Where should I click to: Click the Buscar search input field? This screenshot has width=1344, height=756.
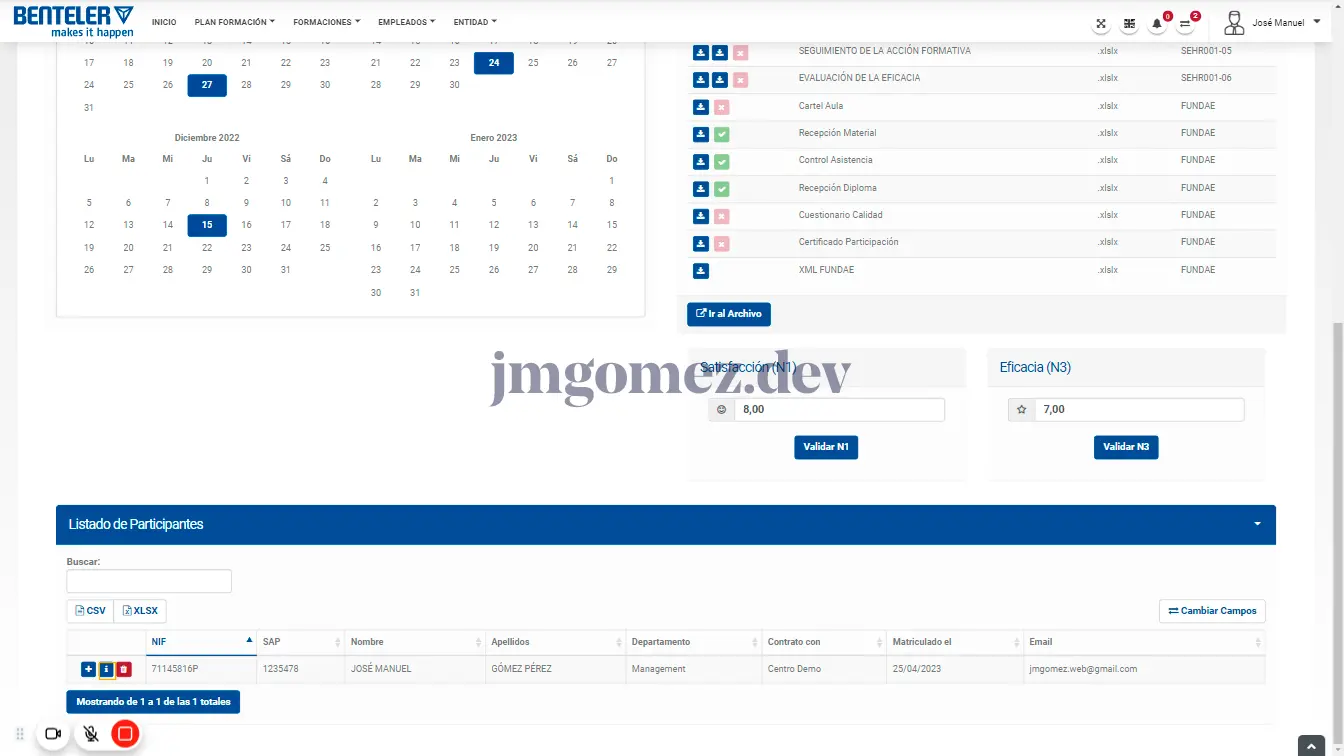[149, 581]
